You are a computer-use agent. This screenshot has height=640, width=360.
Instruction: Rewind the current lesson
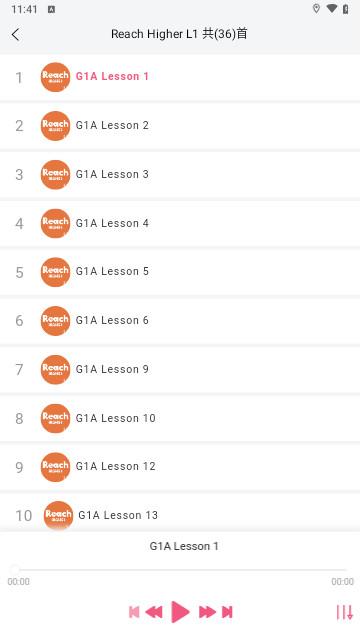click(x=154, y=612)
